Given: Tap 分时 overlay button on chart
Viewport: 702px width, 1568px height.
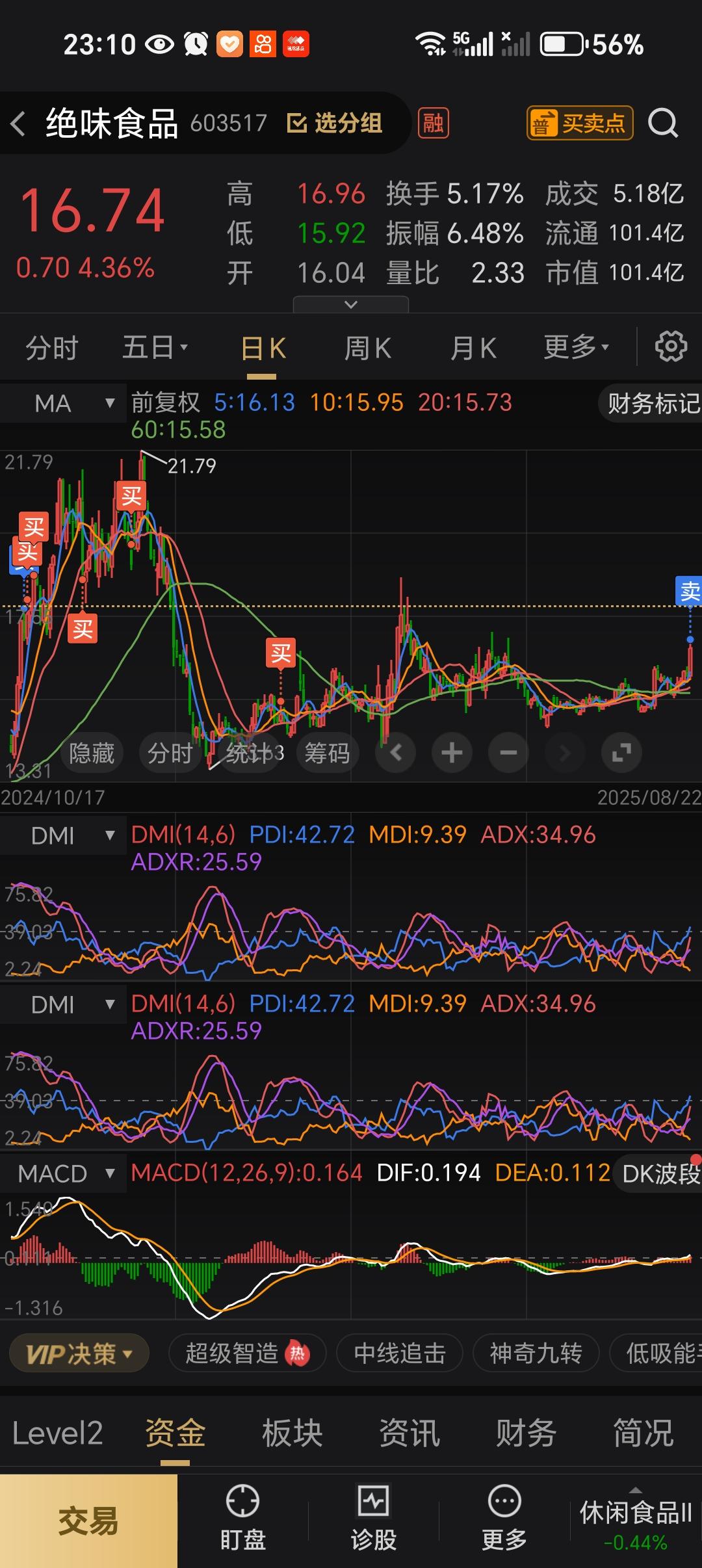Looking at the screenshot, I should 170,753.
